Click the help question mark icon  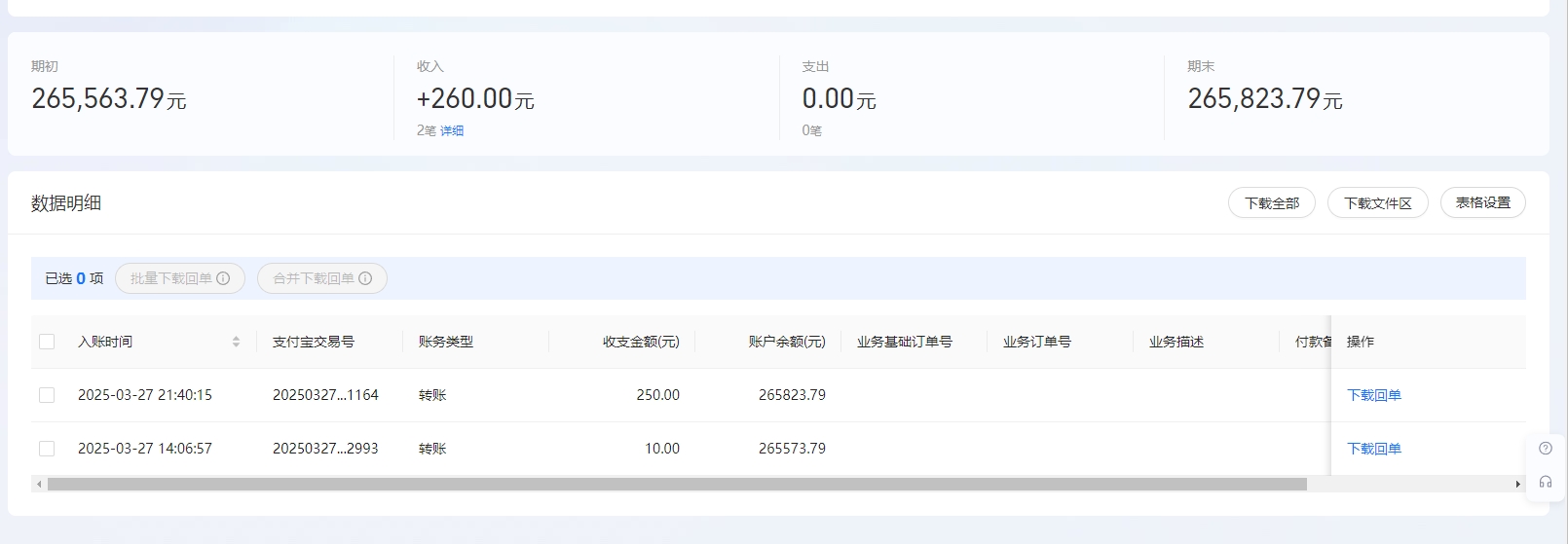[x=1546, y=449]
